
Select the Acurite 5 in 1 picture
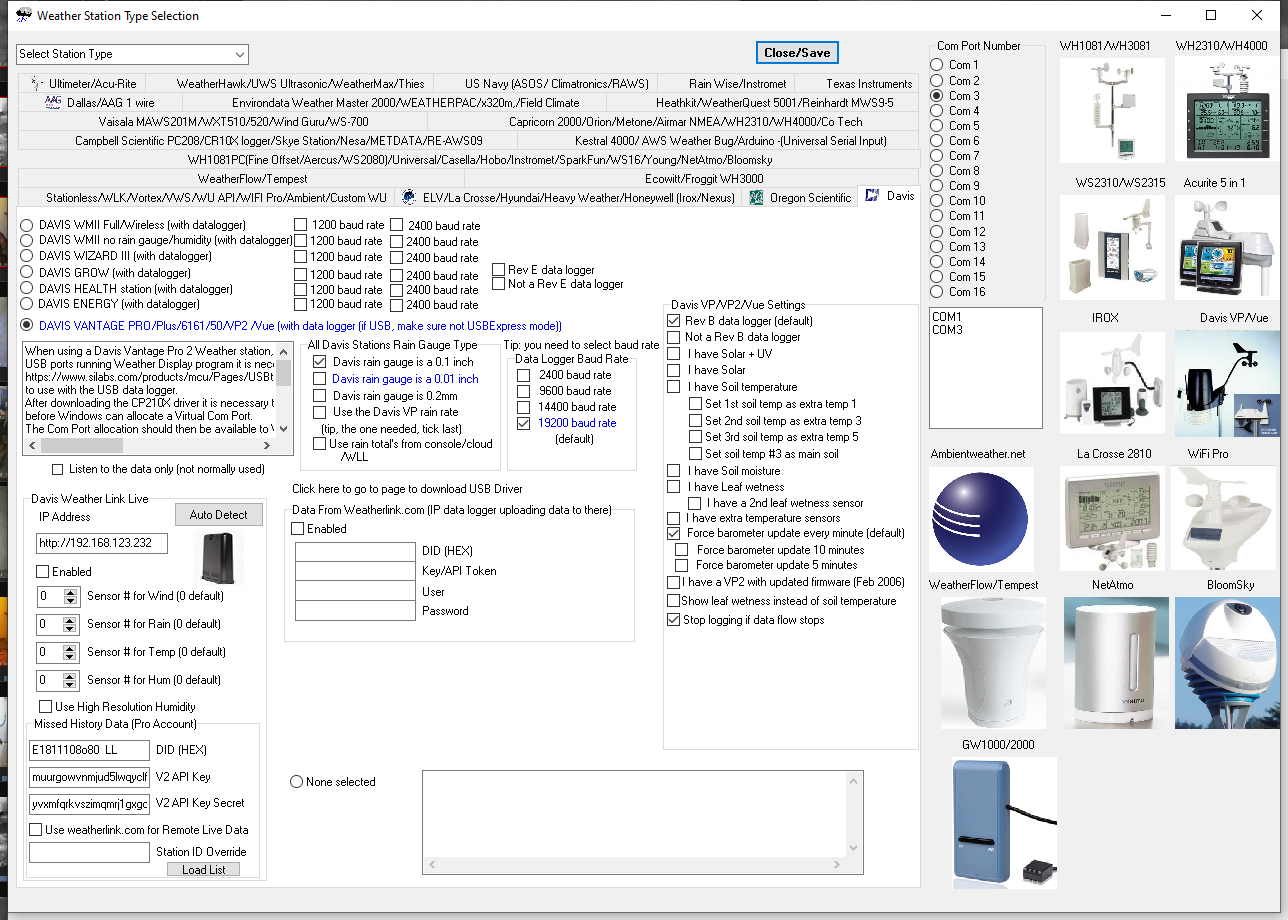pyautogui.click(x=1227, y=246)
